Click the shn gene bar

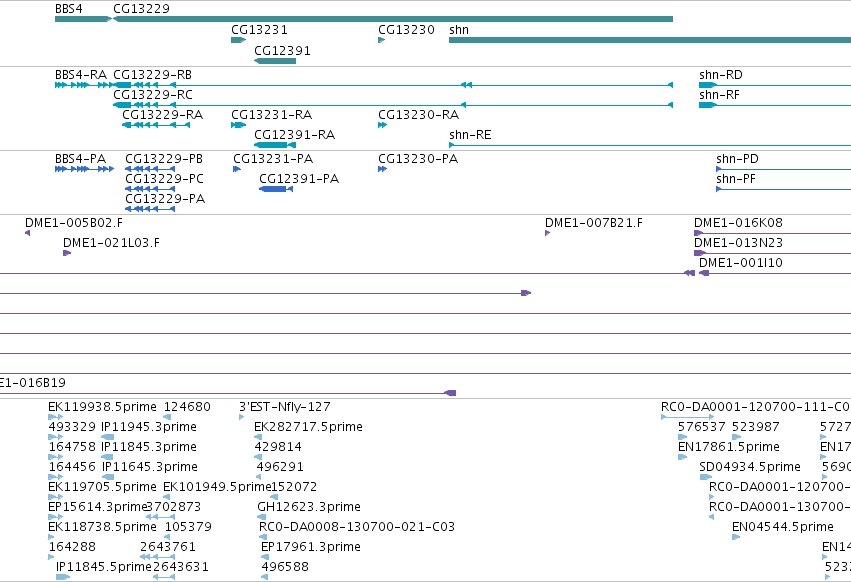point(650,40)
